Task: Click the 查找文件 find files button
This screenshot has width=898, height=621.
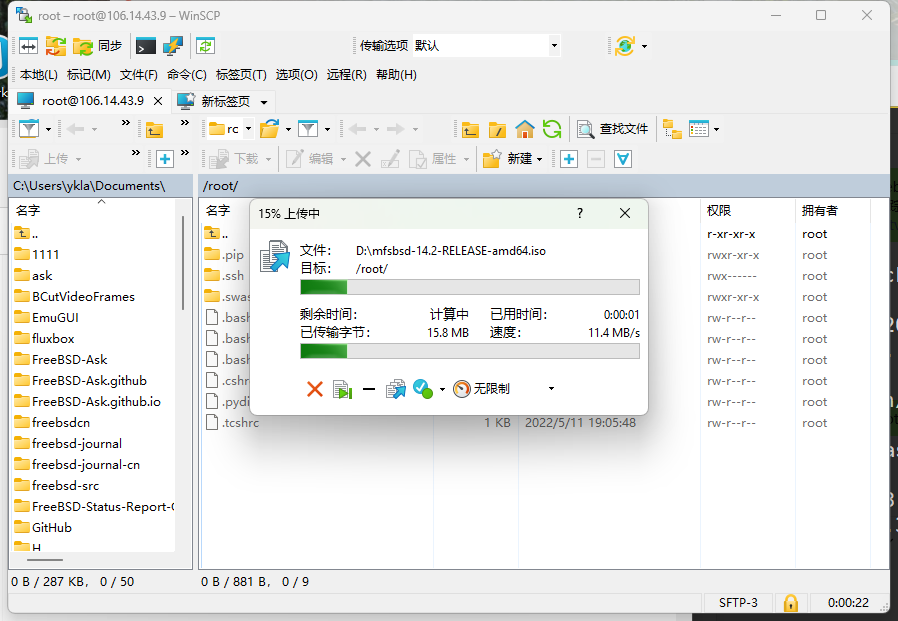Action: (613, 129)
